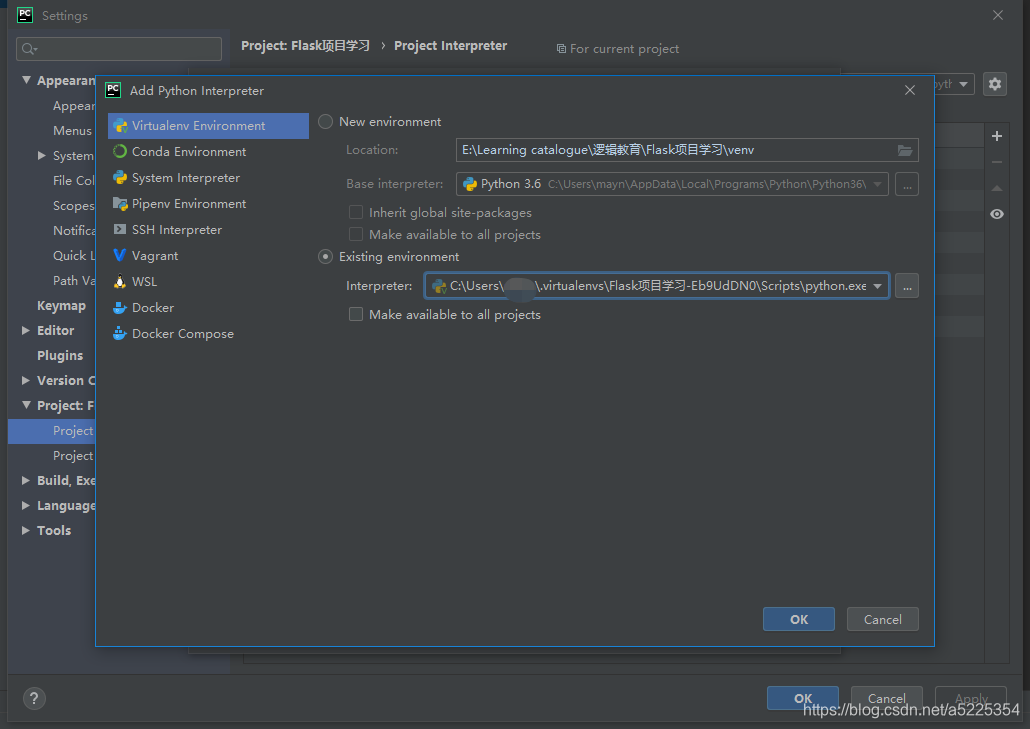1030x729 pixels.
Task: Enable Make available under Existing environment
Action: (x=355, y=315)
